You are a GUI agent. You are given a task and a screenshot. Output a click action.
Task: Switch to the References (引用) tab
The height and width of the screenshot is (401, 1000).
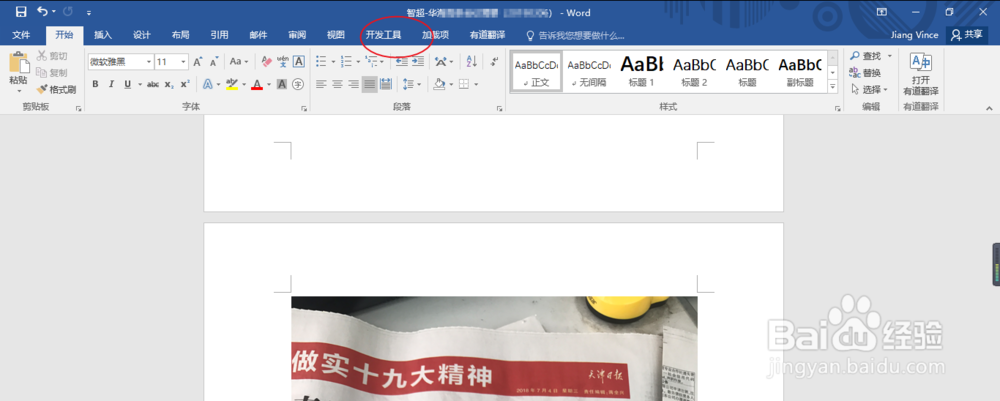coord(219,35)
